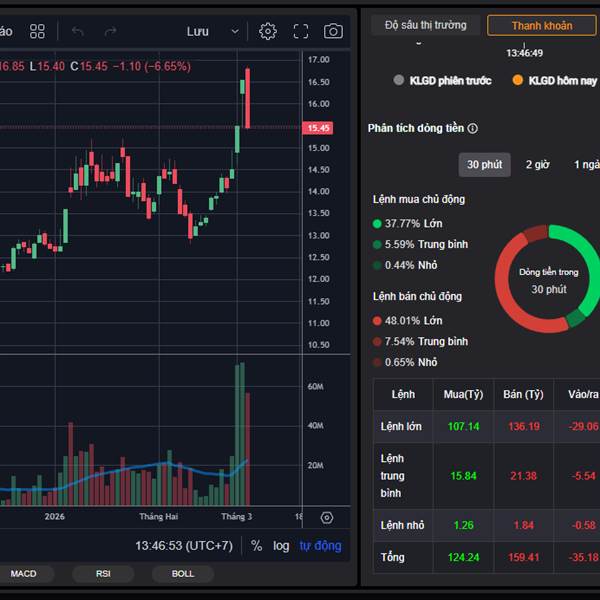Screen dimensions: 600x600
Task: Click the 13:46:49 volume chart timestamp
Action: coord(524,53)
